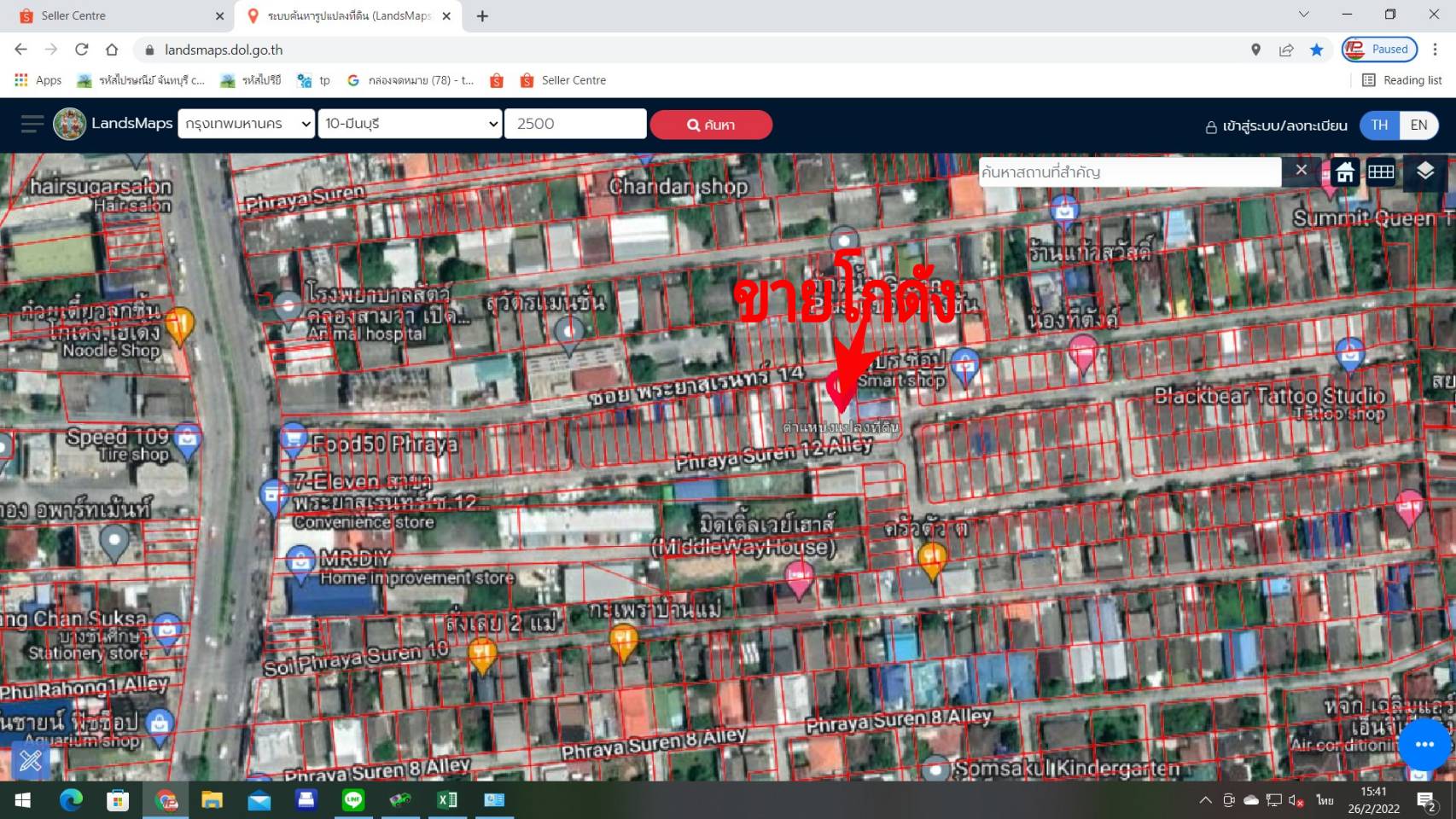Screen dimensions: 1456x819
Task: Select the Food50 Phraya shopping marker
Action: click(293, 441)
